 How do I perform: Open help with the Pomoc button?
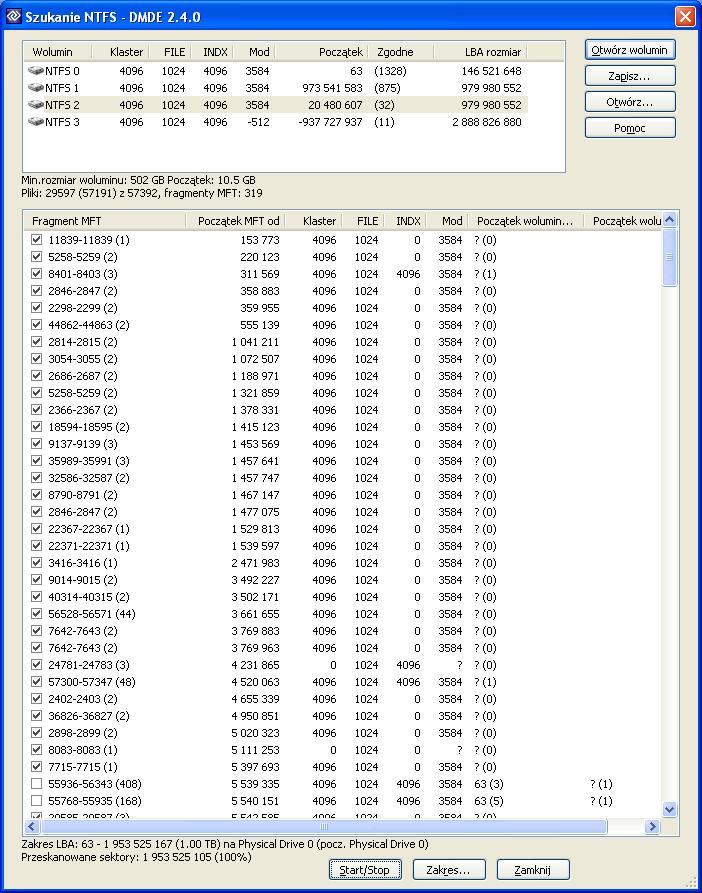tap(630, 128)
